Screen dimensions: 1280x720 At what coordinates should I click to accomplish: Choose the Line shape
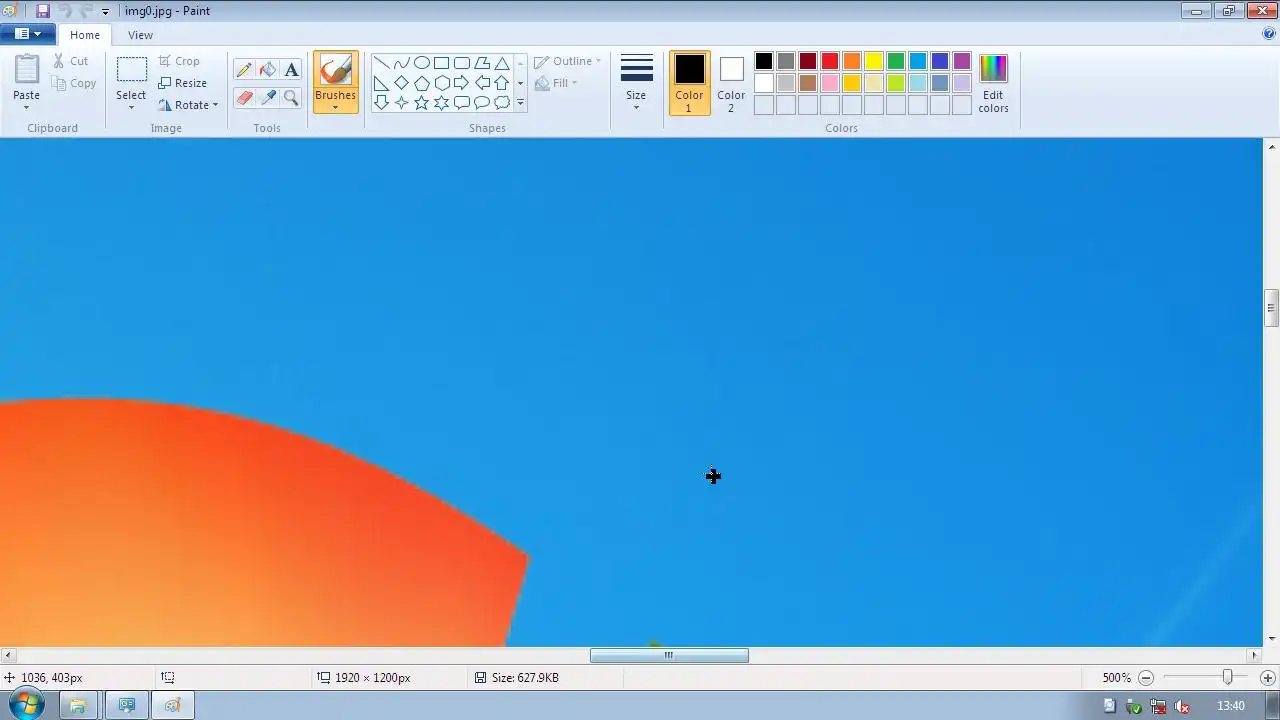click(x=381, y=63)
